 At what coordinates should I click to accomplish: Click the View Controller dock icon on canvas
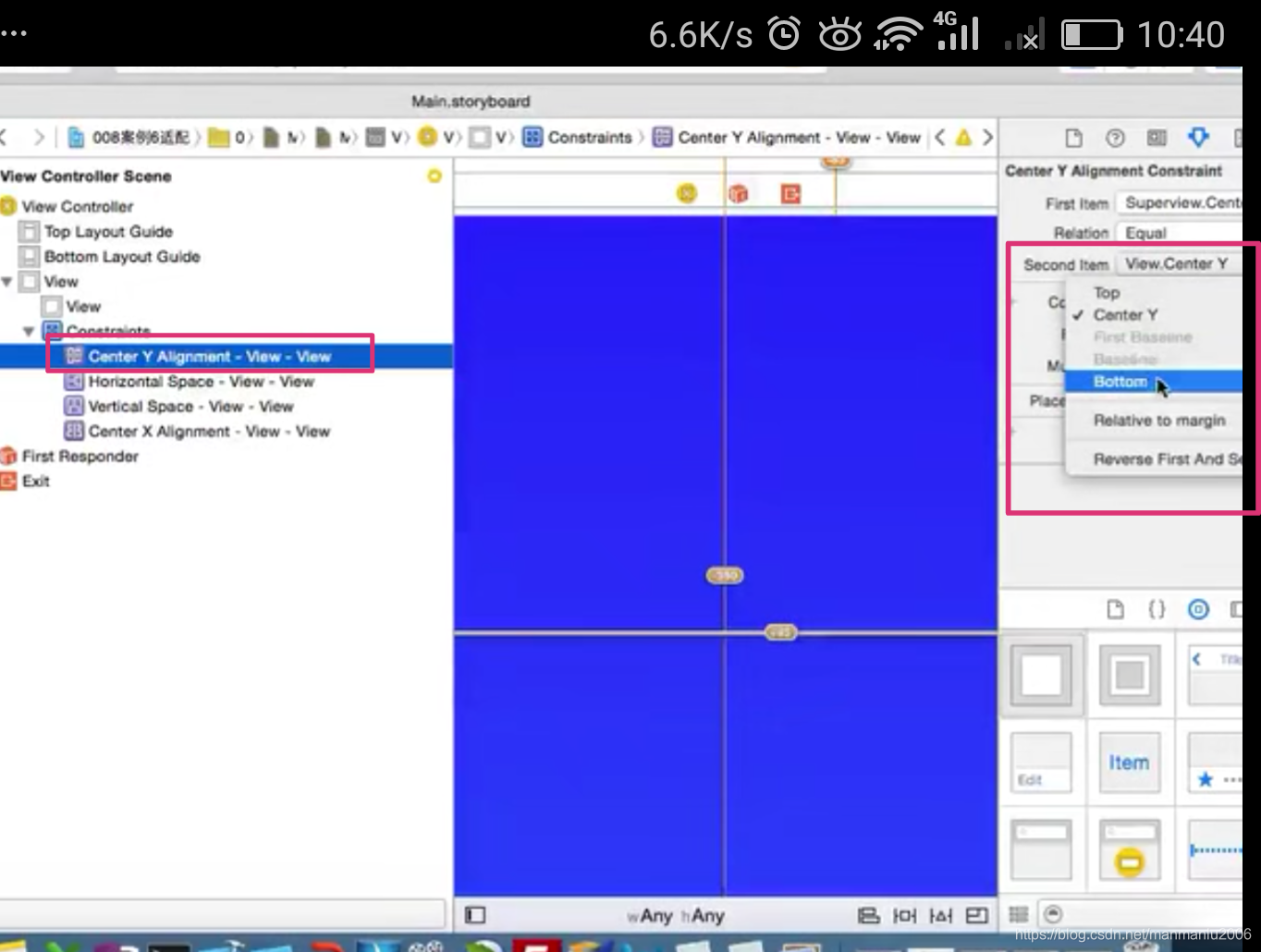687,193
